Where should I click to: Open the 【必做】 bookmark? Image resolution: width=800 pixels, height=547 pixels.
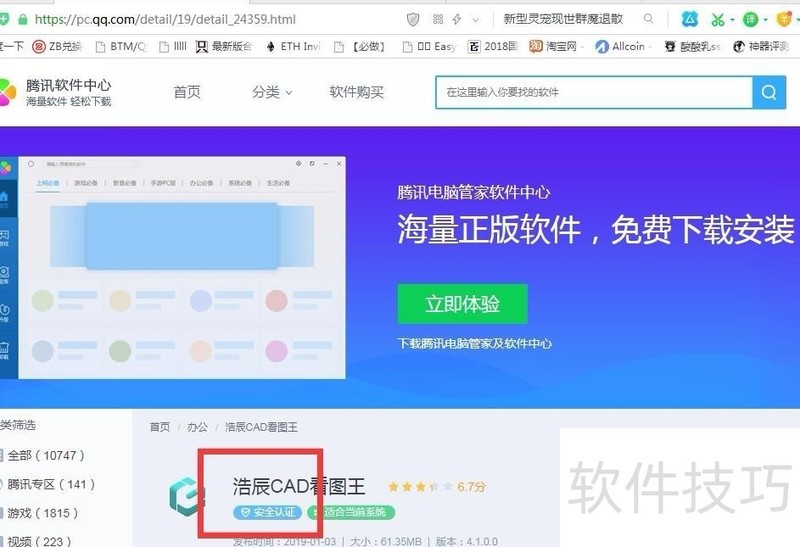pyautogui.click(x=360, y=46)
